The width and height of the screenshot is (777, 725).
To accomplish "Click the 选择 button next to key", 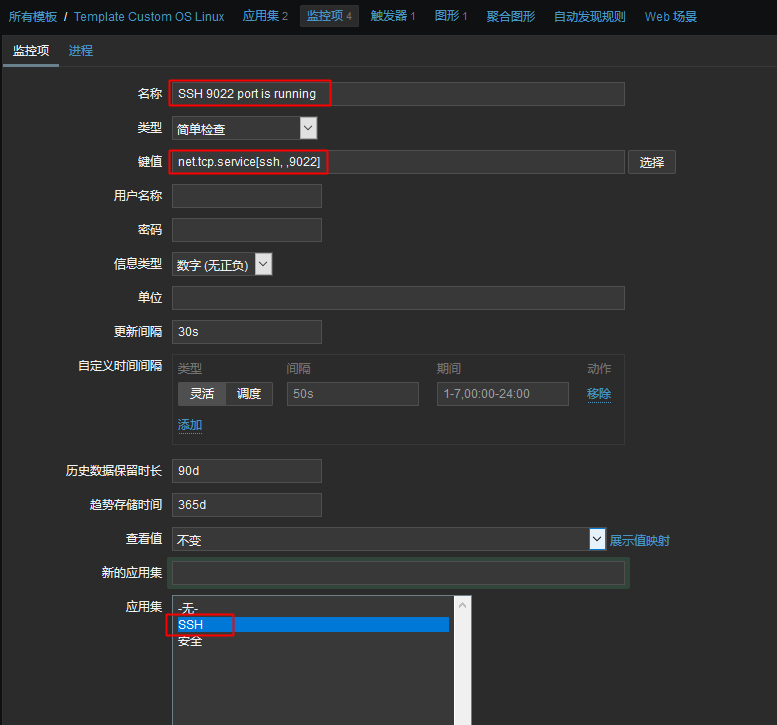I will (651, 162).
